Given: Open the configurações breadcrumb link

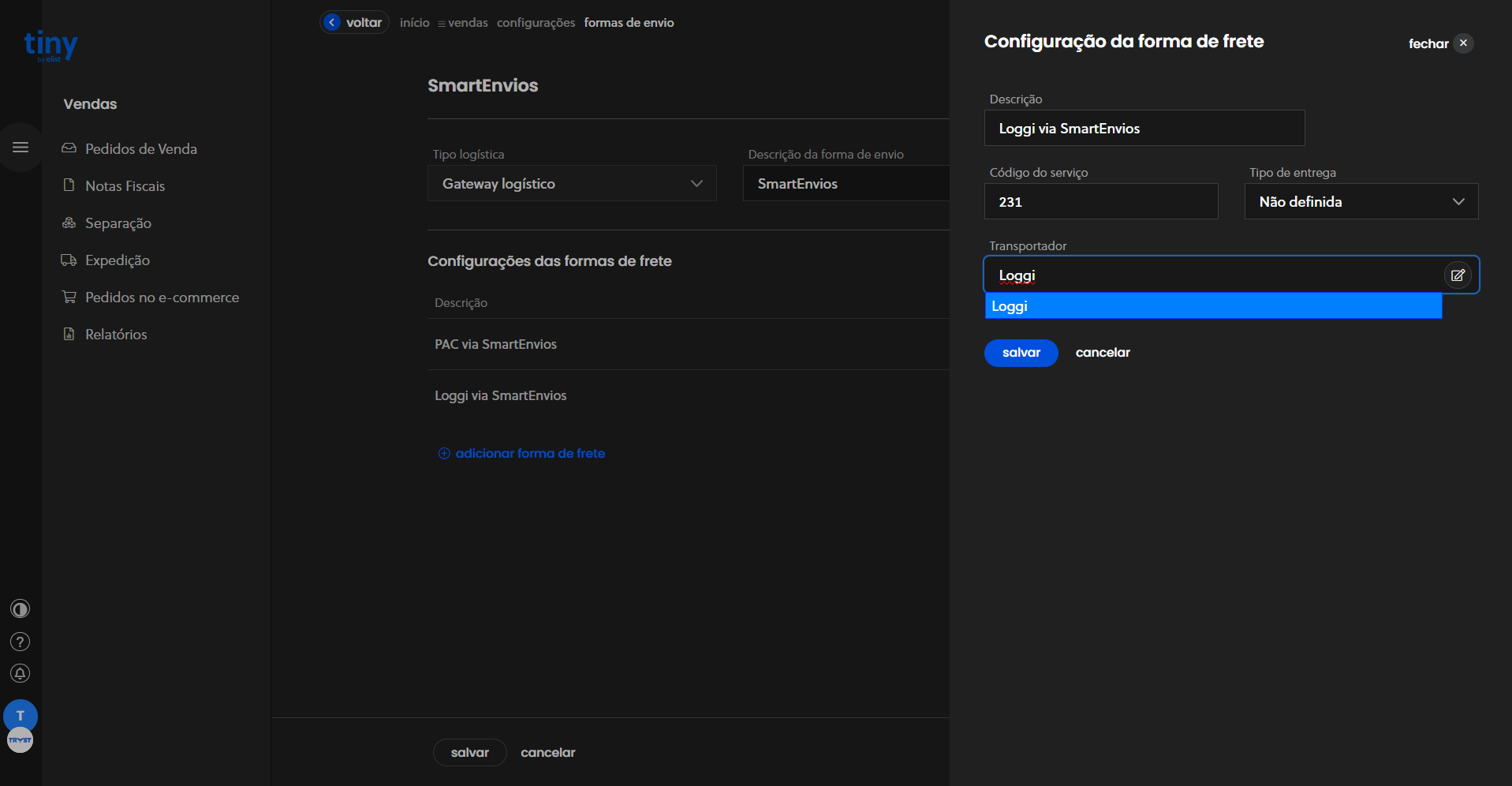Looking at the screenshot, I should pos(536,22).
